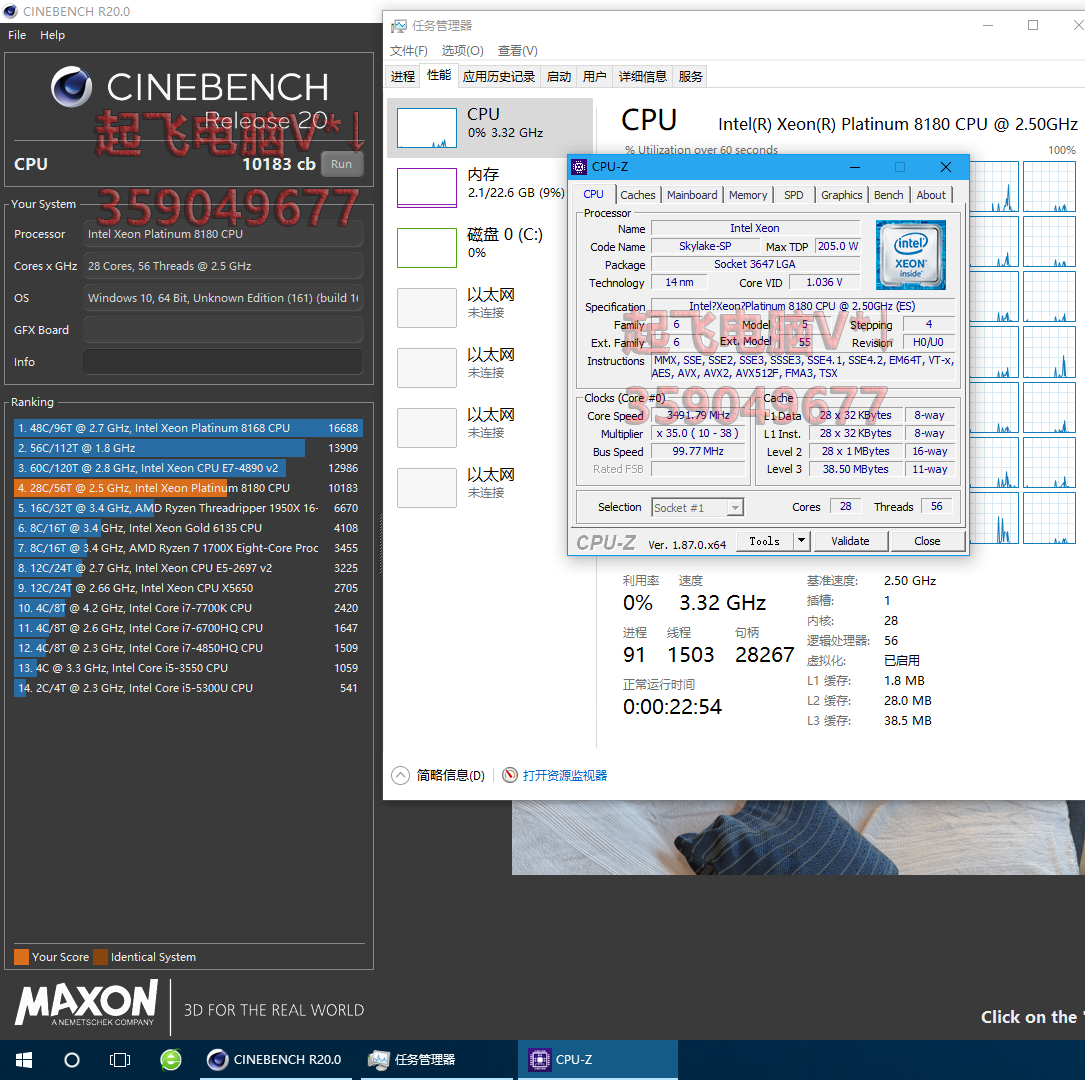Viewport: 1085px width, 1080px height.
Task: Open the About tab in CPU-Z
Action: point(931,195)
